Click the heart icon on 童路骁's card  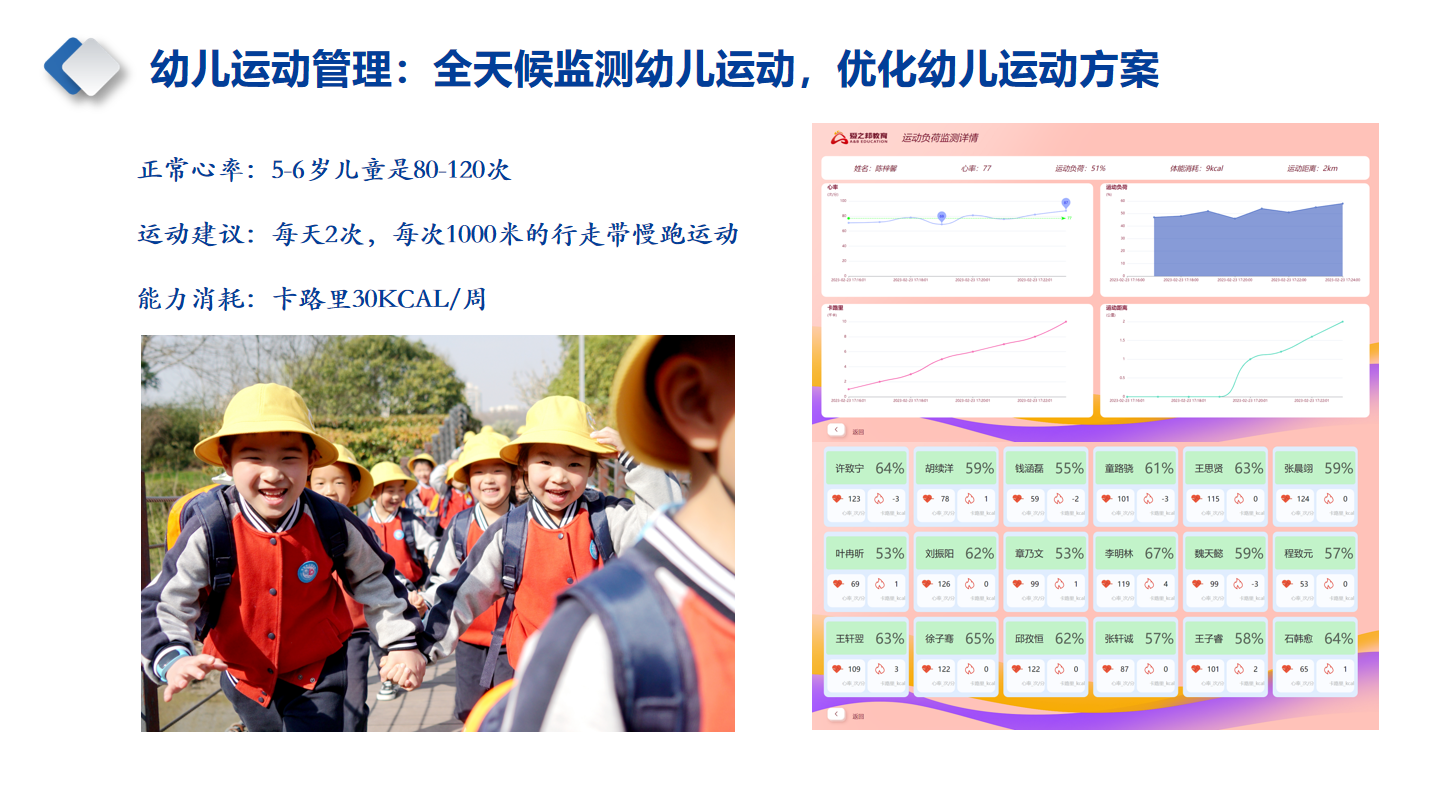[1107, 498]
